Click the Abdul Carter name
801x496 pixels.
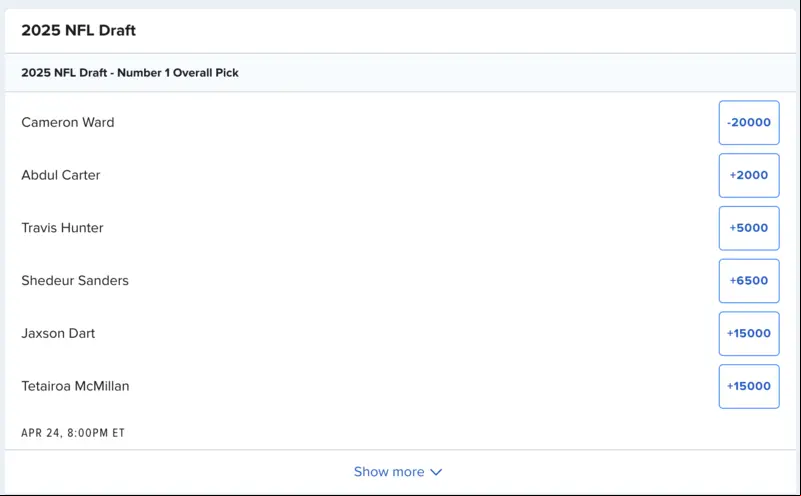click(61, 175)
